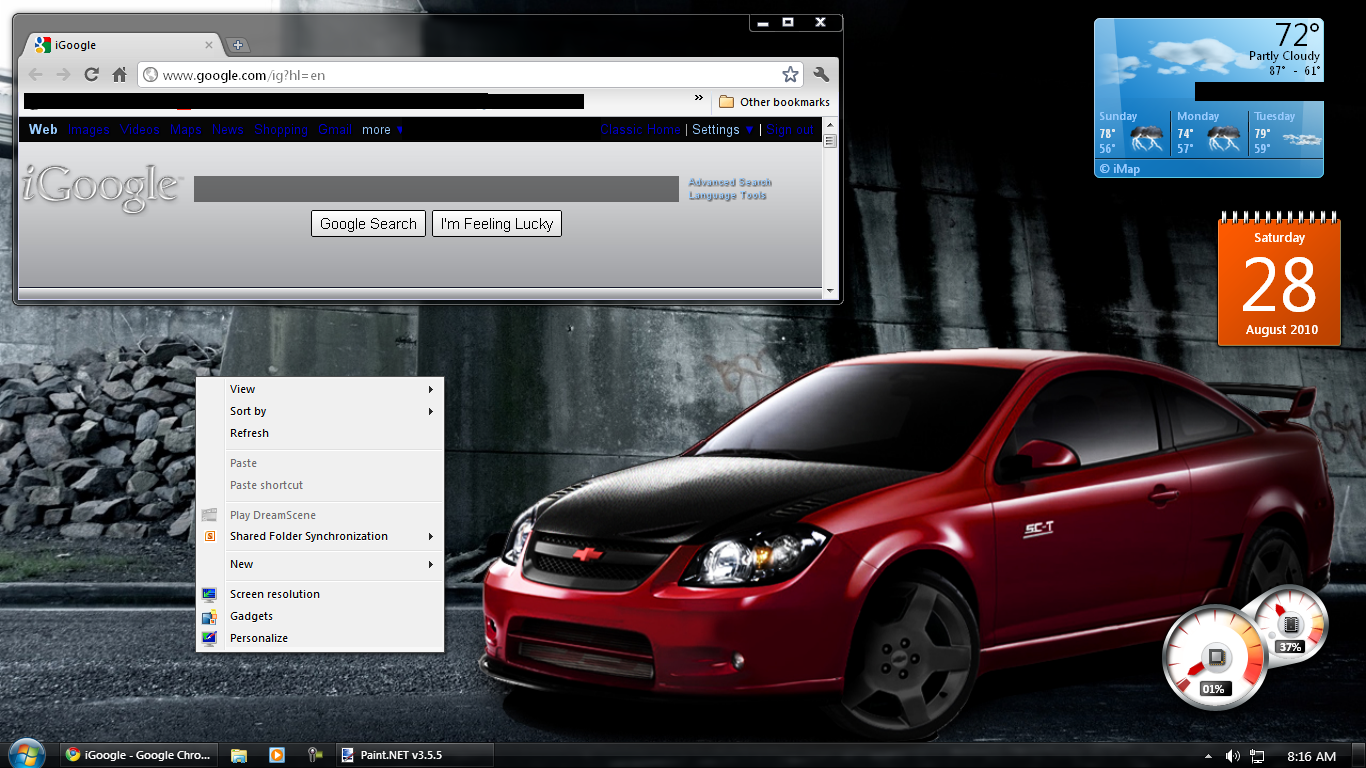This screenshot has width=1366, height=768.
Task: Open the wrench customization icon in Chrome
Action: [821, 73]
